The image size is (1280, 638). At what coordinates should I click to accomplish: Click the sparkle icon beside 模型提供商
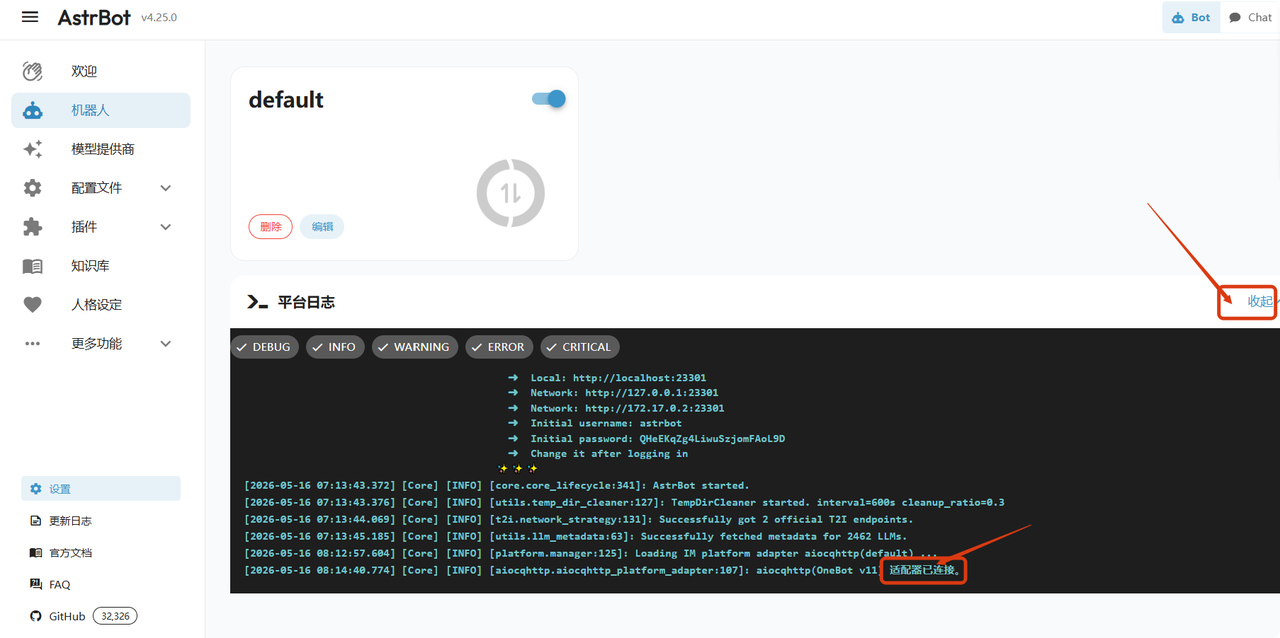[33, 149]
